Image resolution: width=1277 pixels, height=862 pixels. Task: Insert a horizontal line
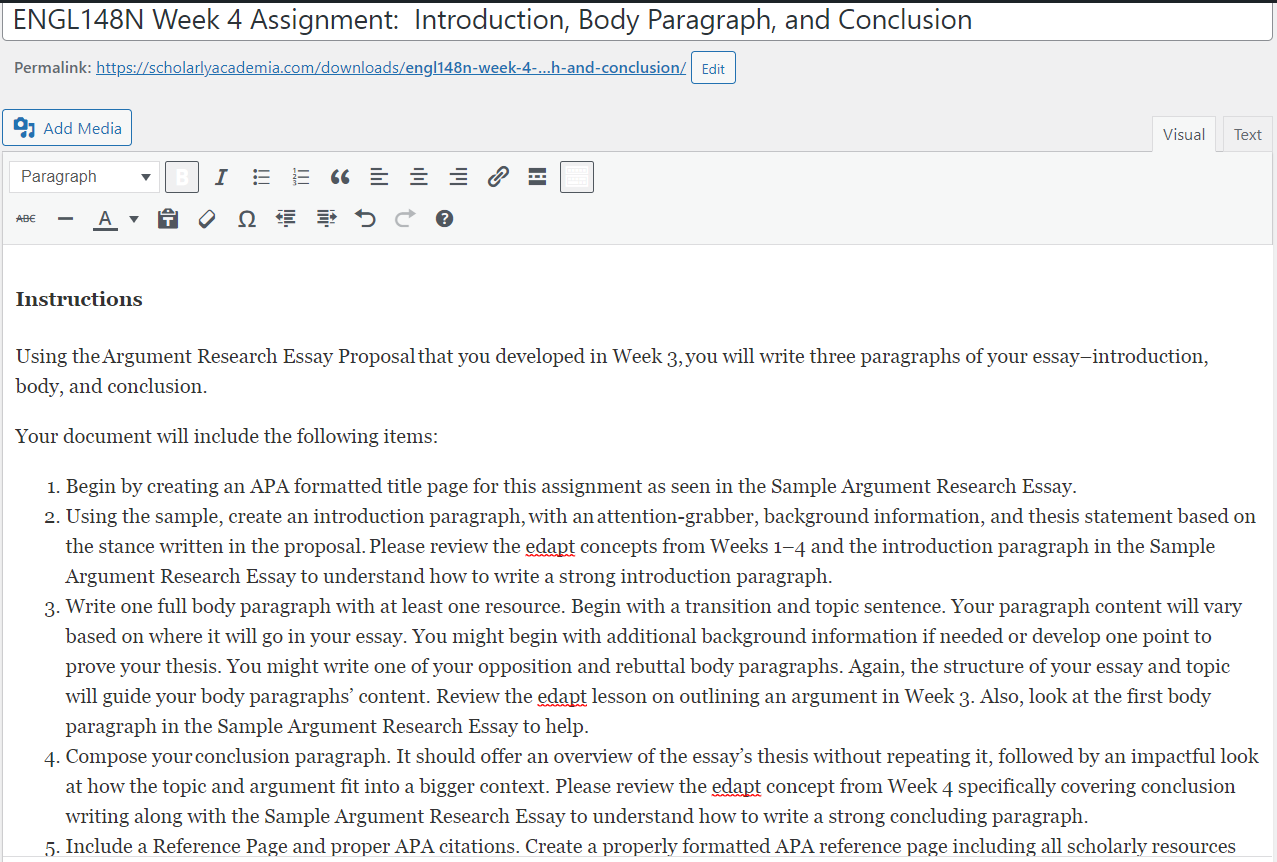66,218
